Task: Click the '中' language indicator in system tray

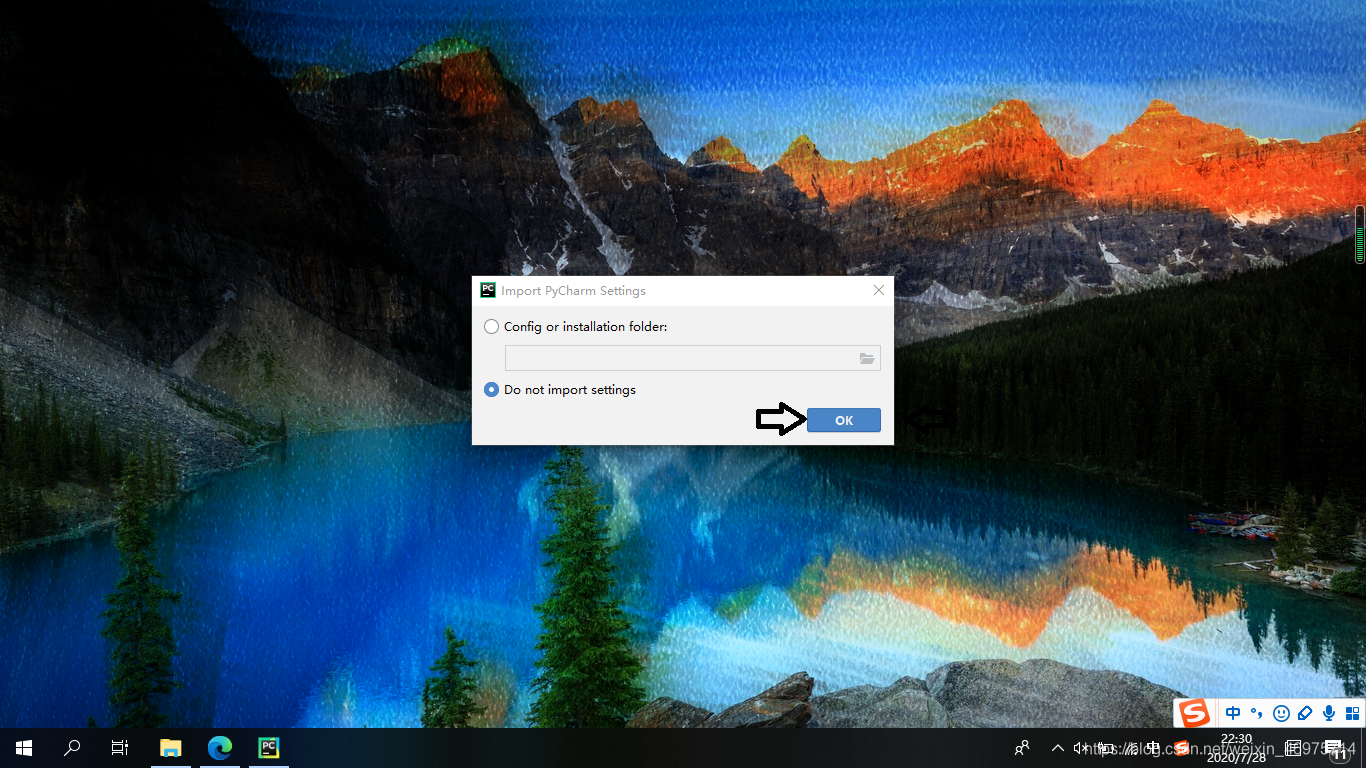Action: [x=1153, y=748]
